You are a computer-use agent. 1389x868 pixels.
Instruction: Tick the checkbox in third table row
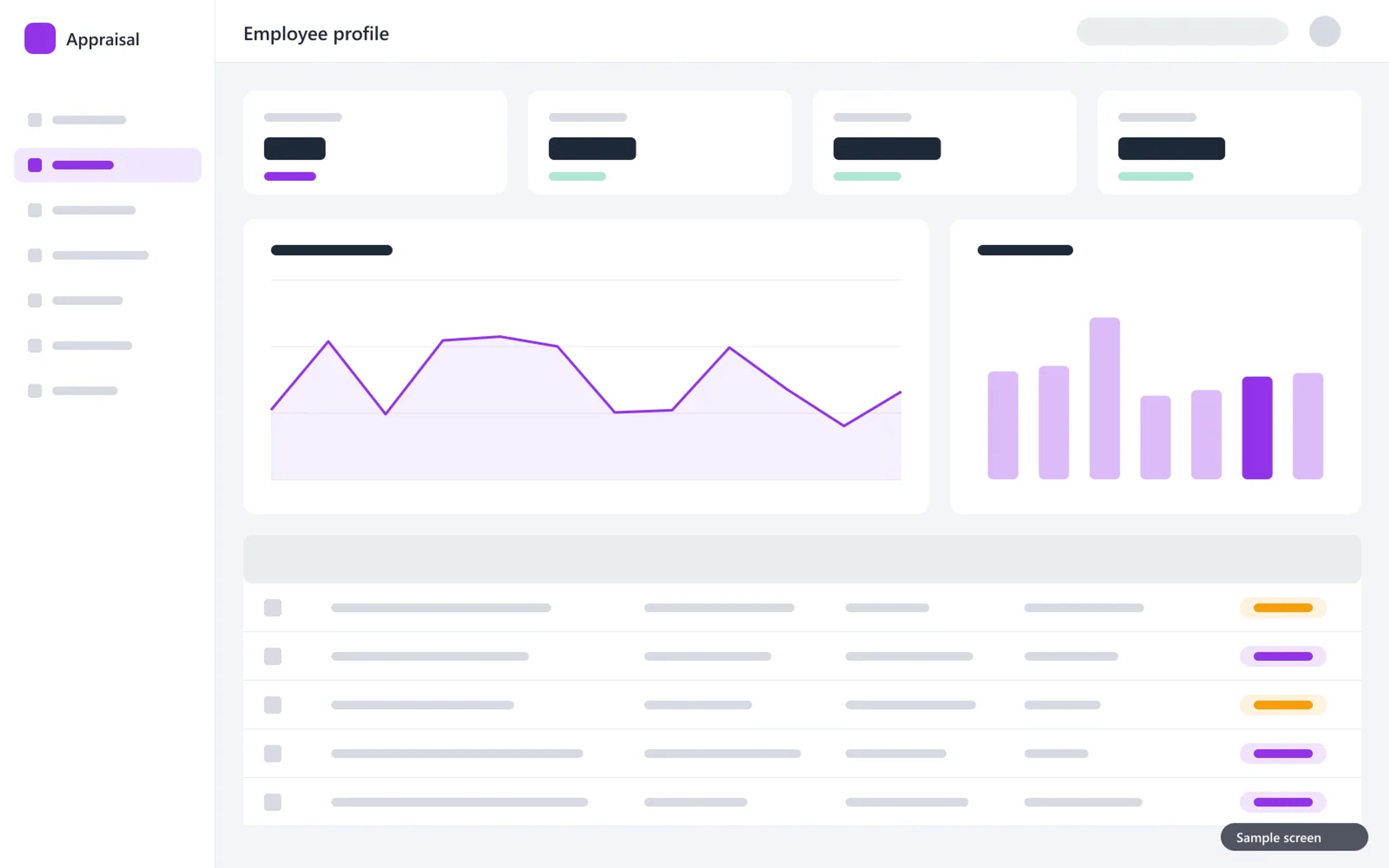tap(273, 705)
